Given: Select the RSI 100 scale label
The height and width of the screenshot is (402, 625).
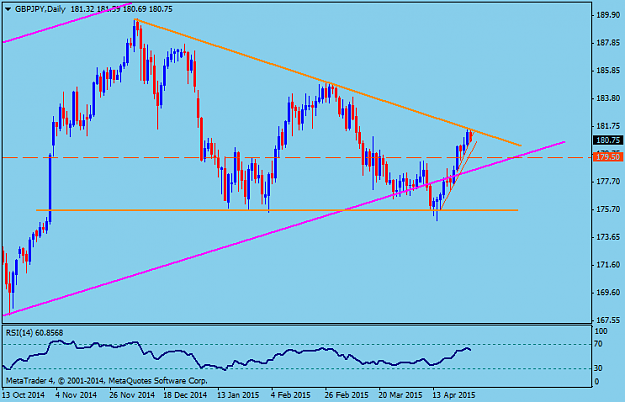Looking at the screenshot, I should (601, 331).
